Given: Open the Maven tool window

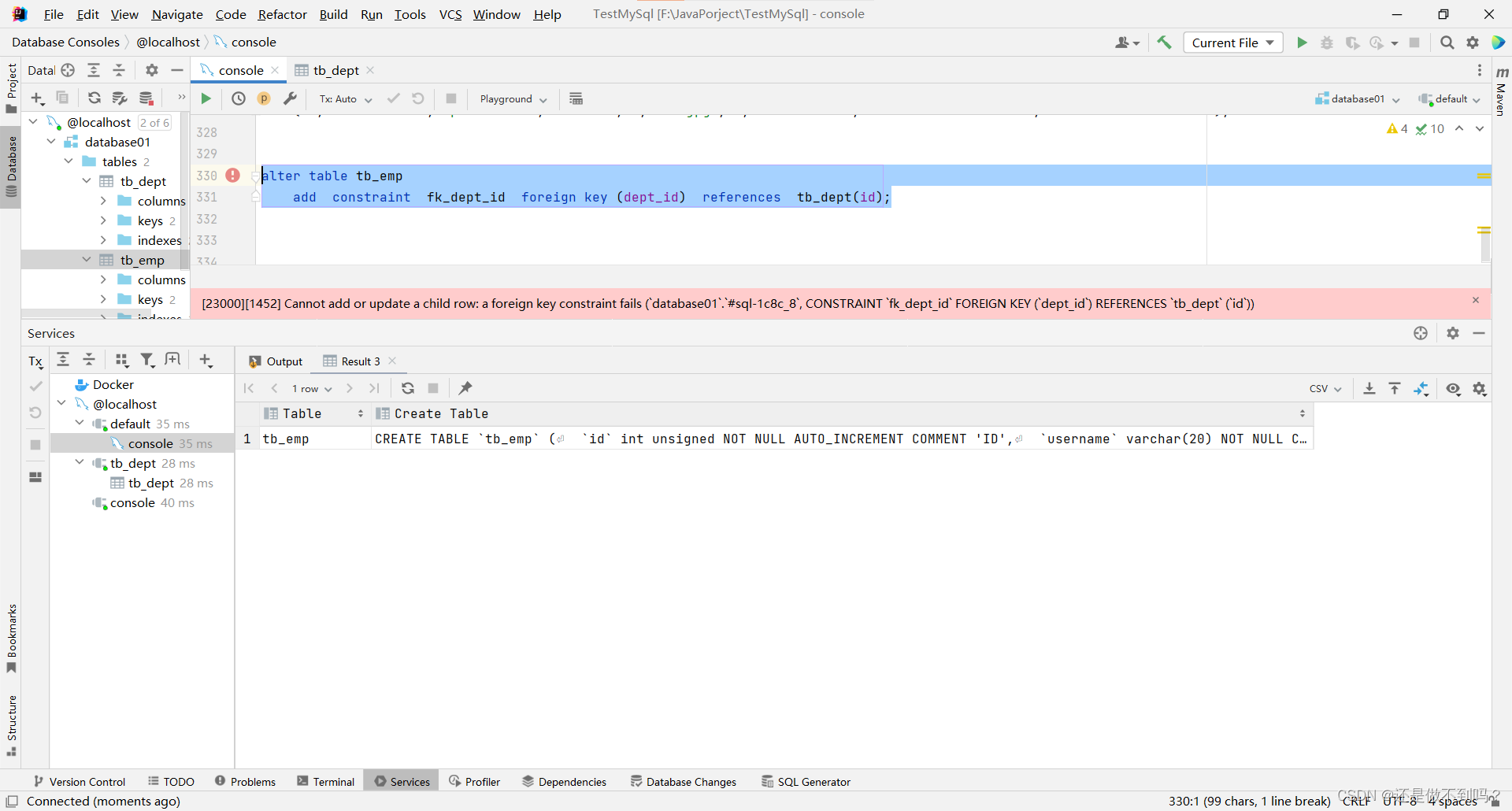Looking at the screenshot, I should 1501,91.
